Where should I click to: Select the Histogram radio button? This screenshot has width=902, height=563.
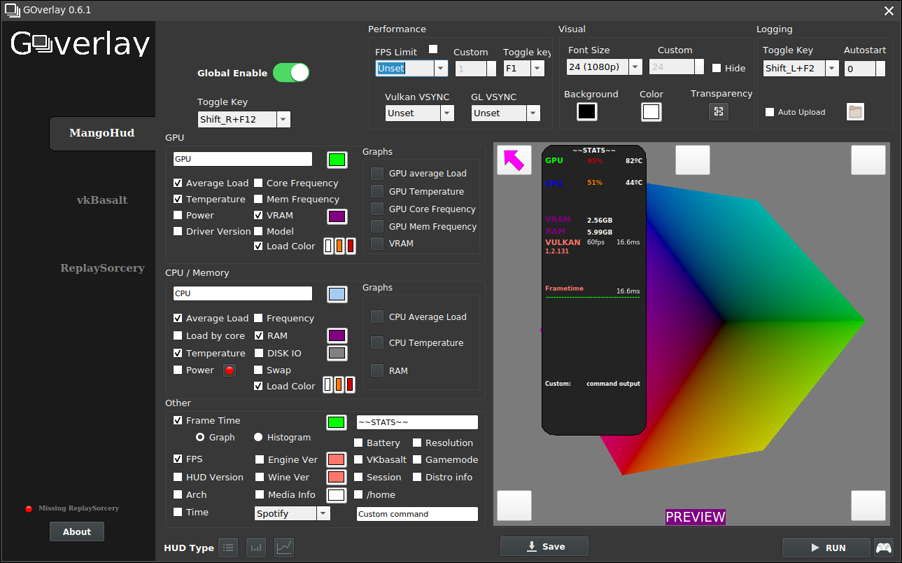pyautogui.click(x=258, y=437)
